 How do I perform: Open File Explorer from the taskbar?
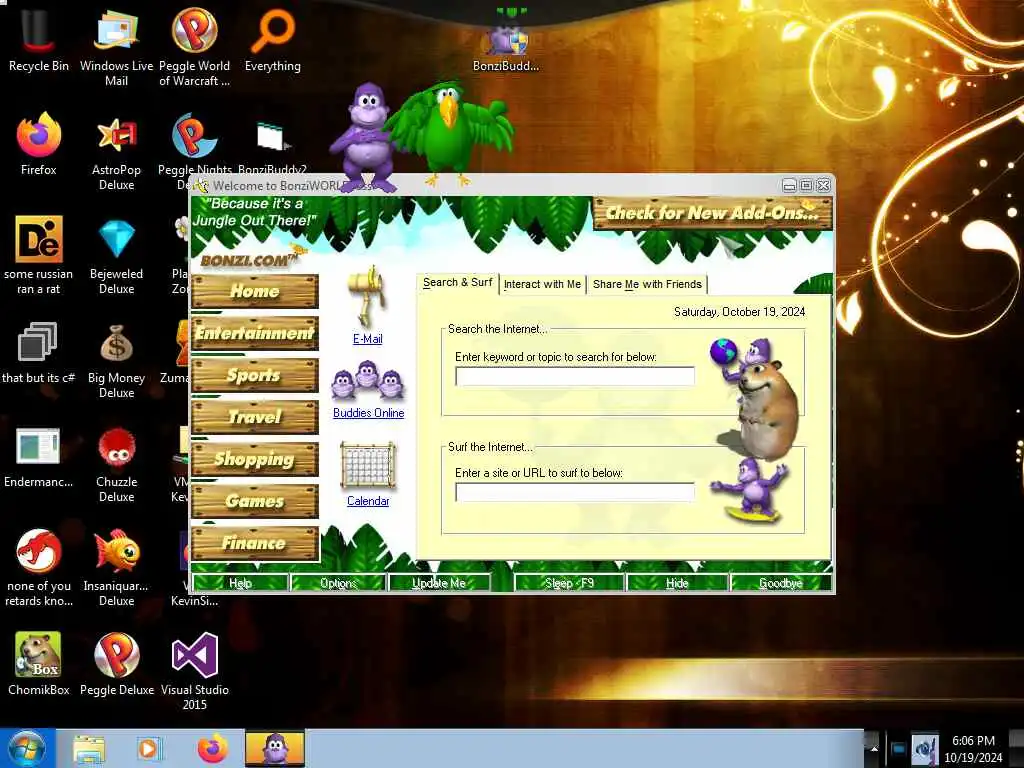(89, 749)
